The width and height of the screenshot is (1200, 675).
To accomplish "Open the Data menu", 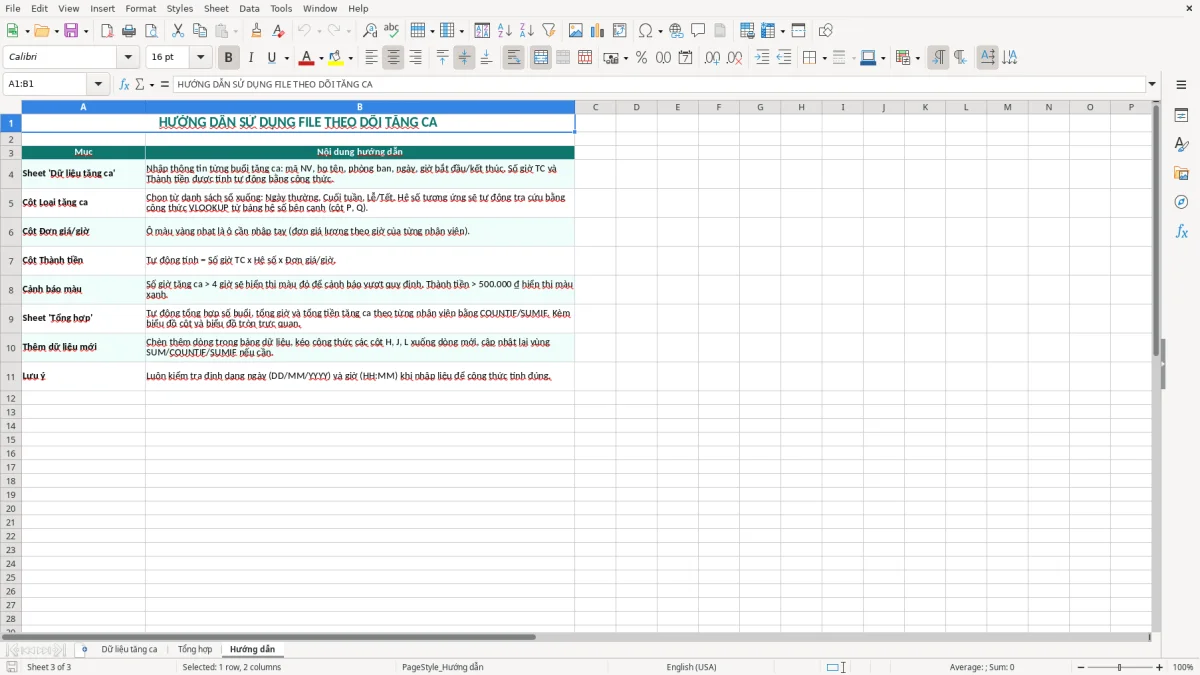I will point(249,8).
